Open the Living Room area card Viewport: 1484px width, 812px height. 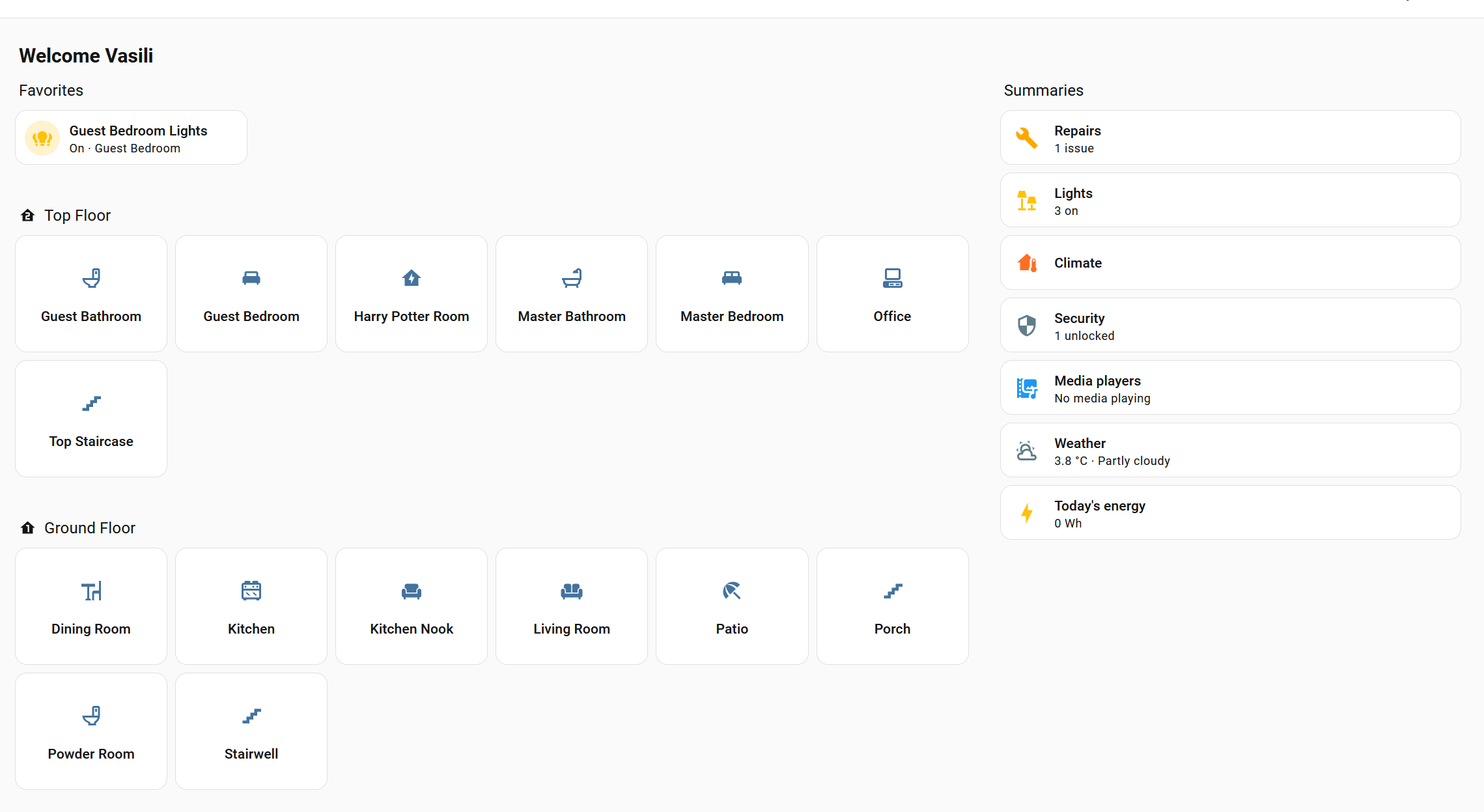click(572, 606)
